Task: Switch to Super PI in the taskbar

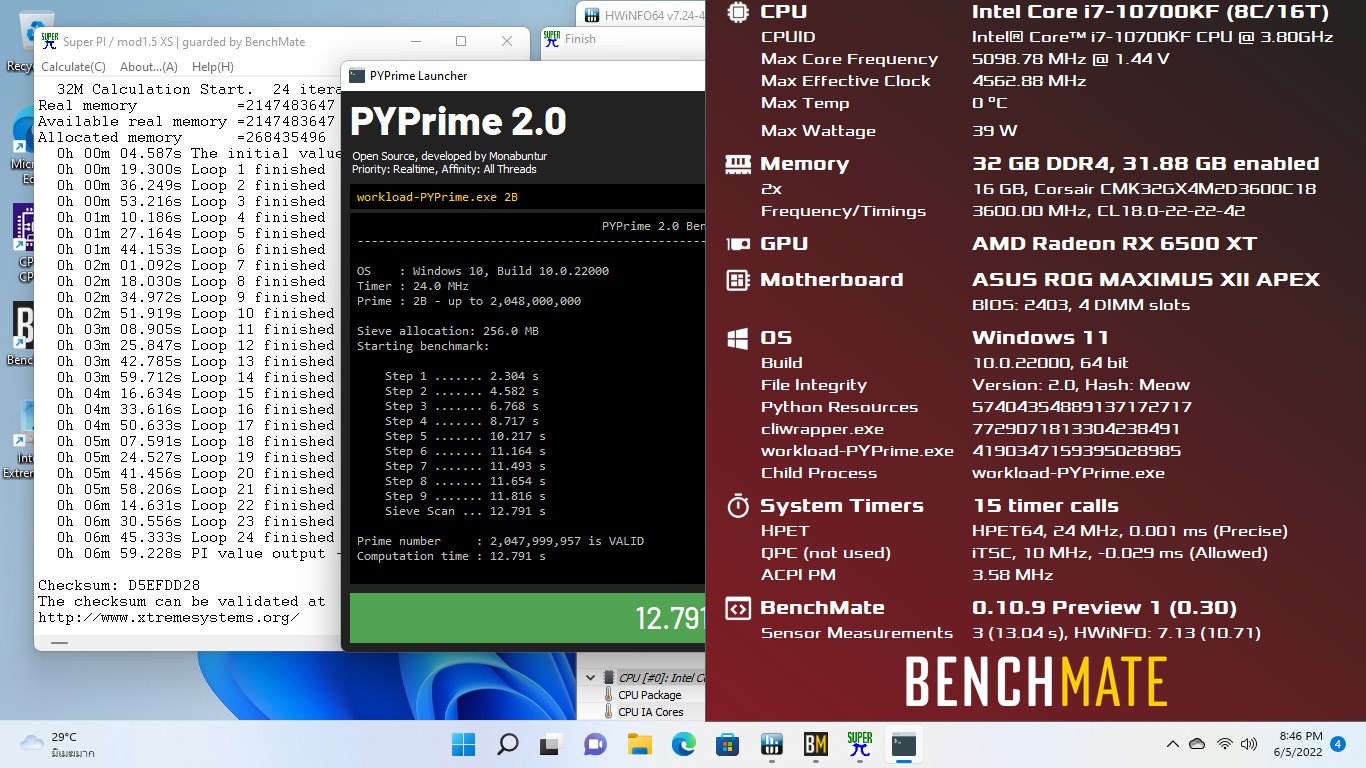Action: click(859, 744)
